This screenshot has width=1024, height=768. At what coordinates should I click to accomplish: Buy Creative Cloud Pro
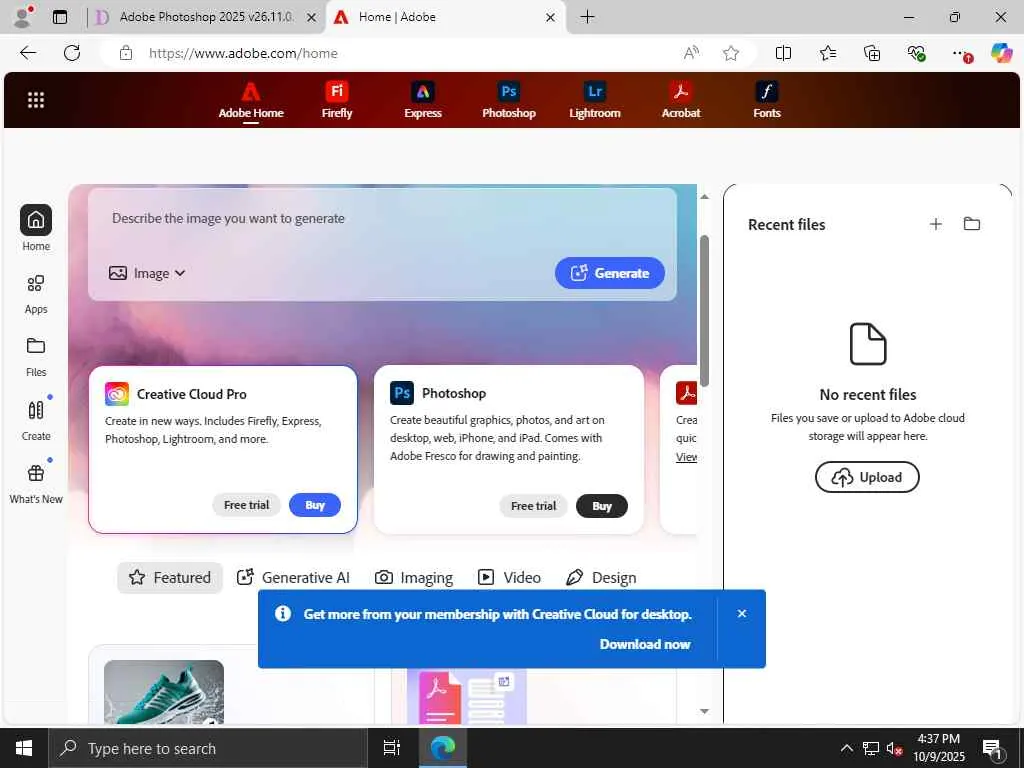315,505
